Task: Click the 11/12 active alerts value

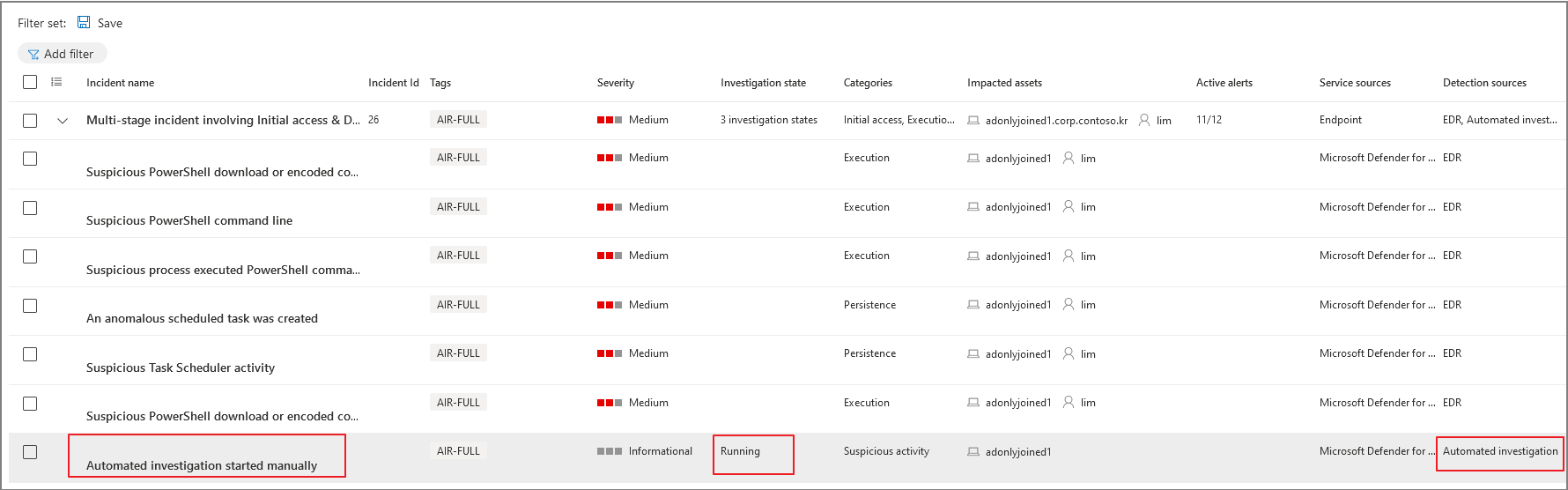Action: [1209, 120]
